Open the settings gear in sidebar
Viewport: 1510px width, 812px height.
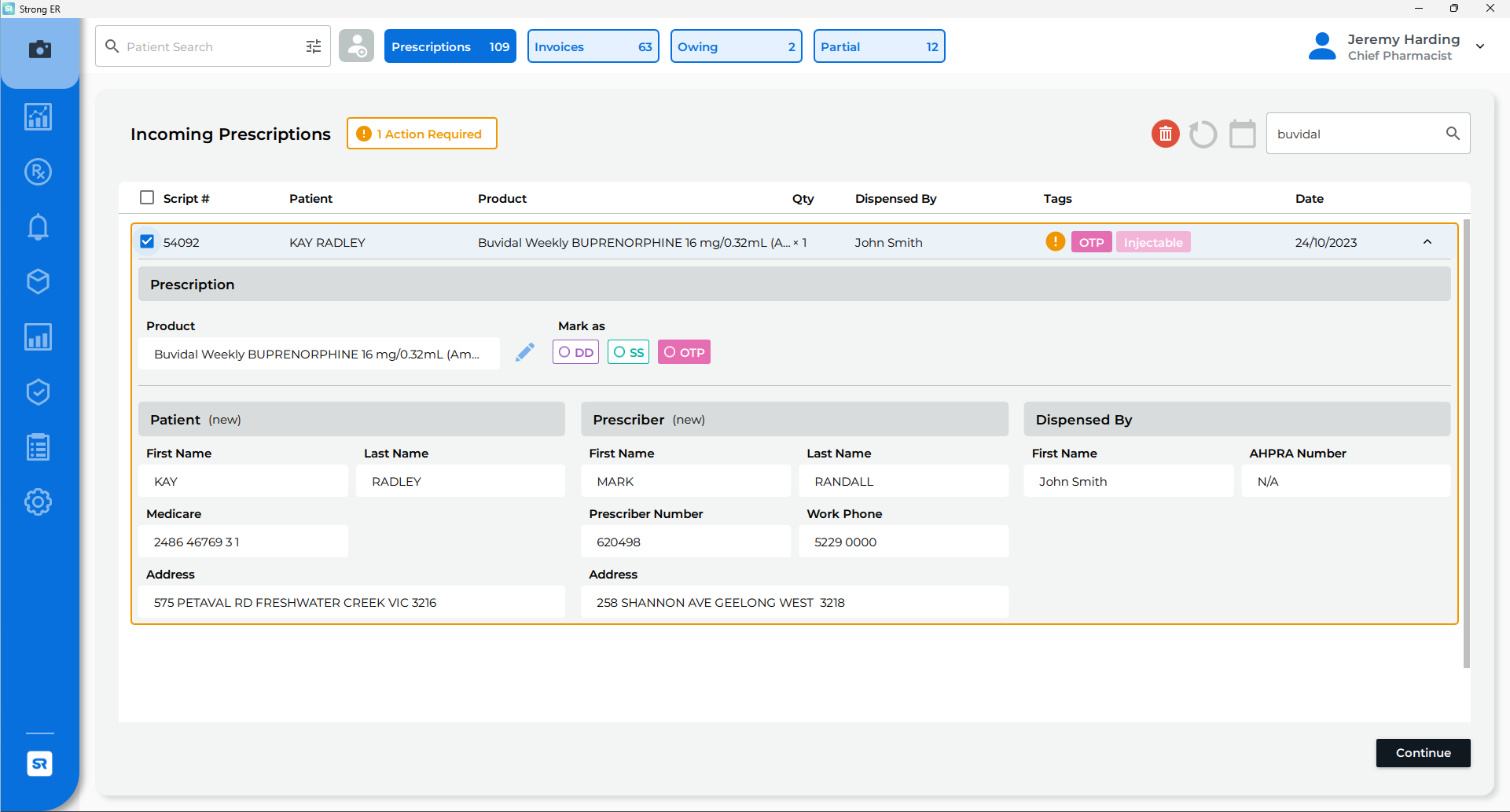point(38,502)
